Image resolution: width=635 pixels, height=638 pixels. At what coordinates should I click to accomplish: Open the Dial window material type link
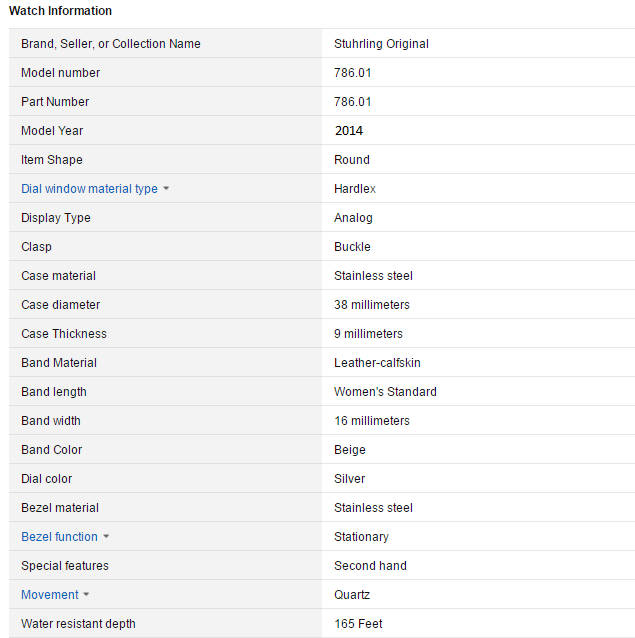[89, 189]
